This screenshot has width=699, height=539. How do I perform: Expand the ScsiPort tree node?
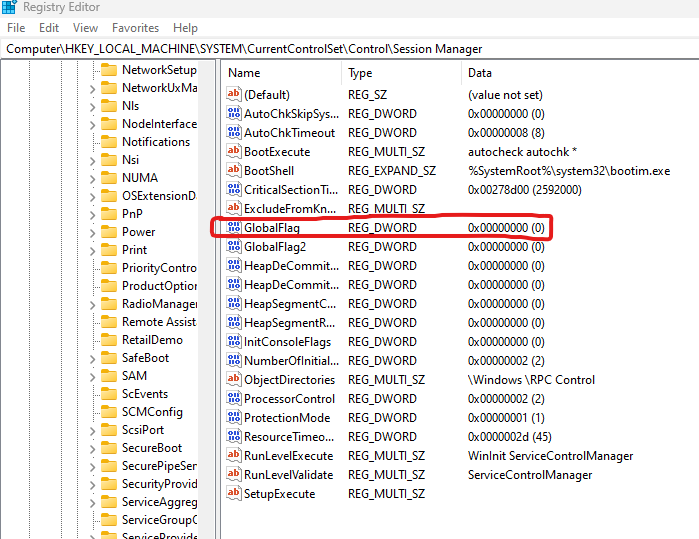(x=92, y=431)
